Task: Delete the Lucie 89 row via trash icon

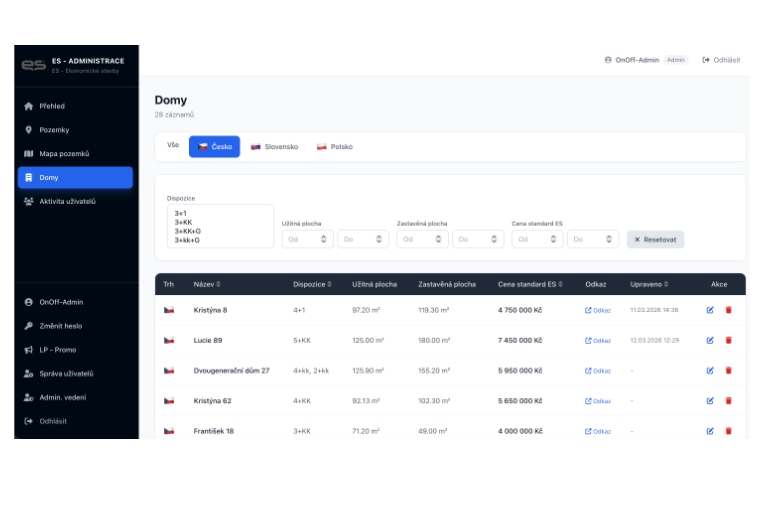Action: (x=728, y=340)
